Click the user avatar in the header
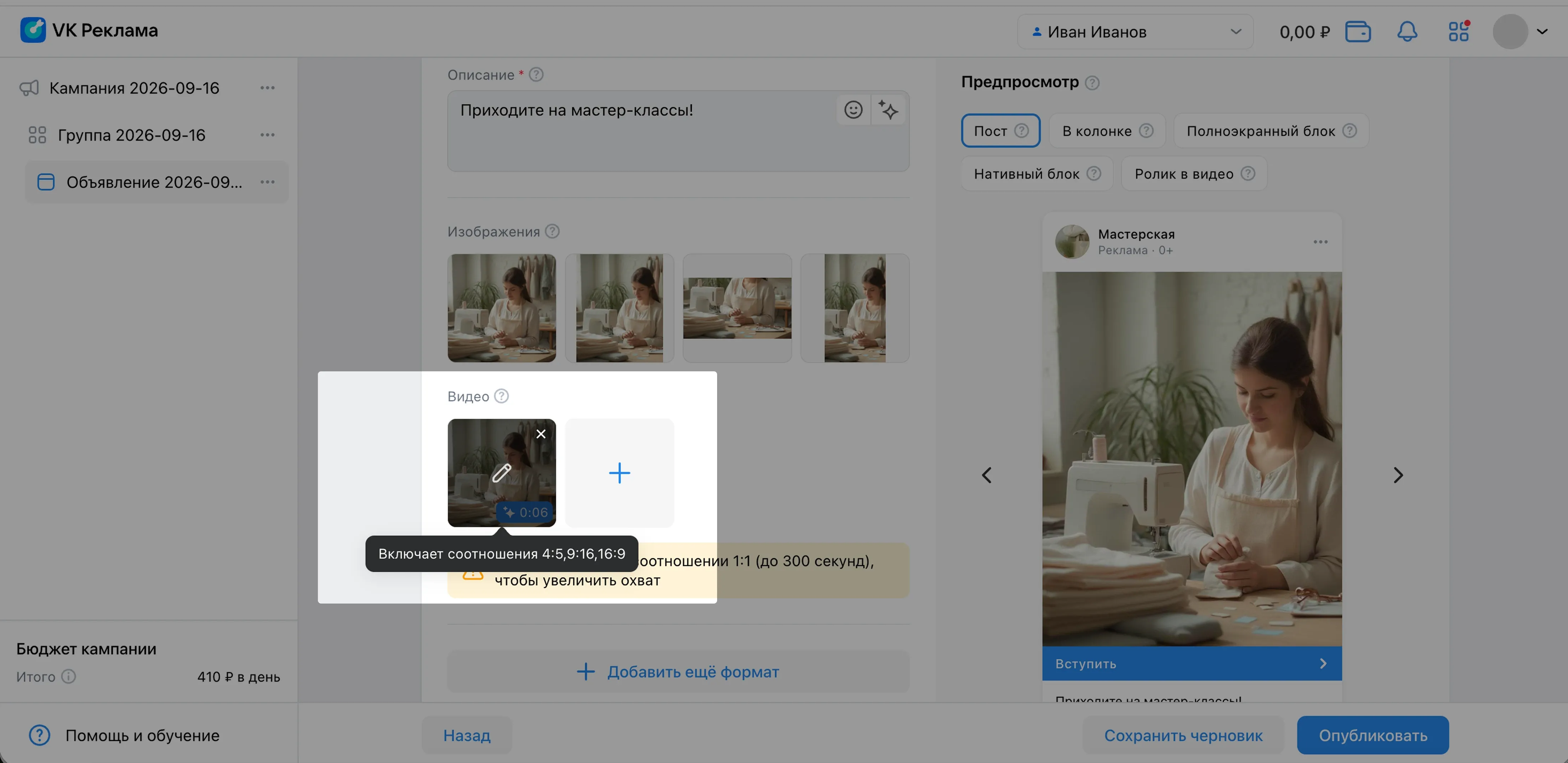Screen dimensions: 1568x763 pyautogui.click(x=1510, y=32)
